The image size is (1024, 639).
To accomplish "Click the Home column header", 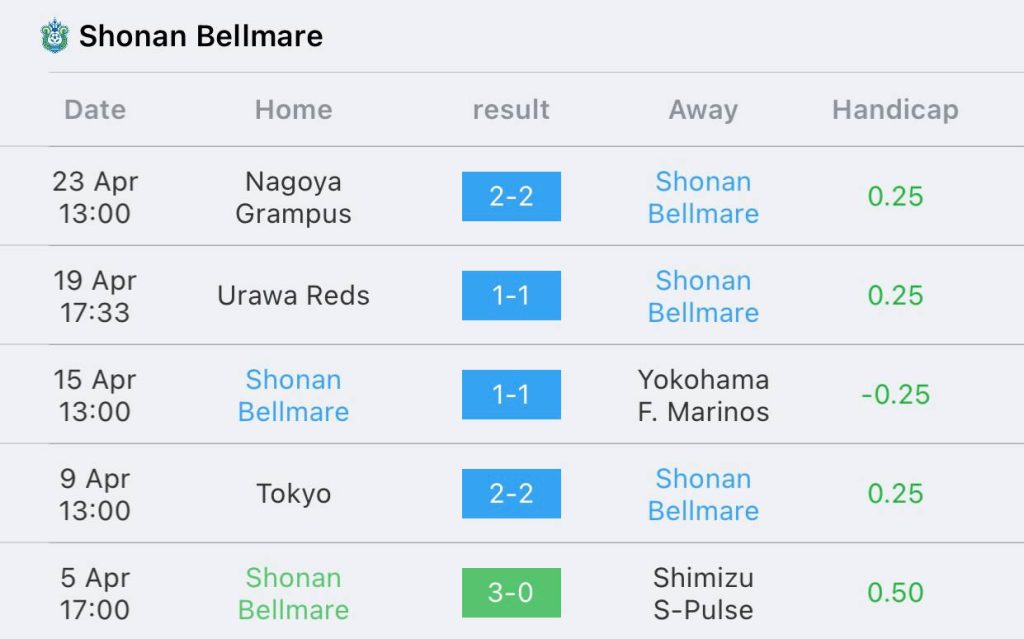I will [x=293, y=110].
